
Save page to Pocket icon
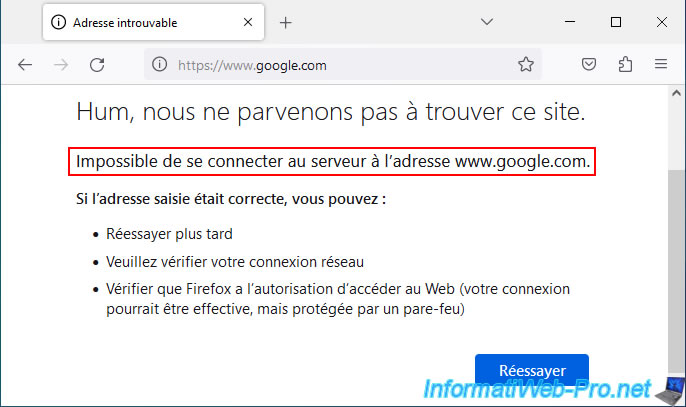pyautogui.click(x=589, y=64)
